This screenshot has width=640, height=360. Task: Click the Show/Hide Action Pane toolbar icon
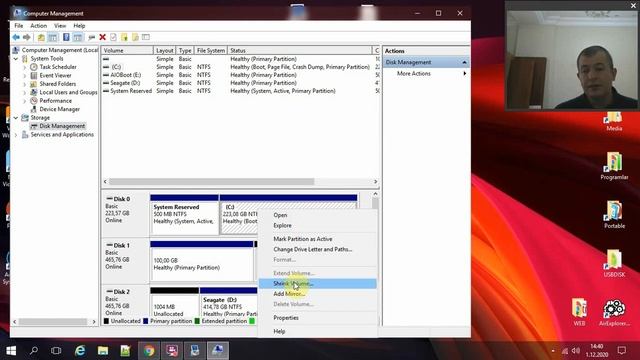pos(78,37)
